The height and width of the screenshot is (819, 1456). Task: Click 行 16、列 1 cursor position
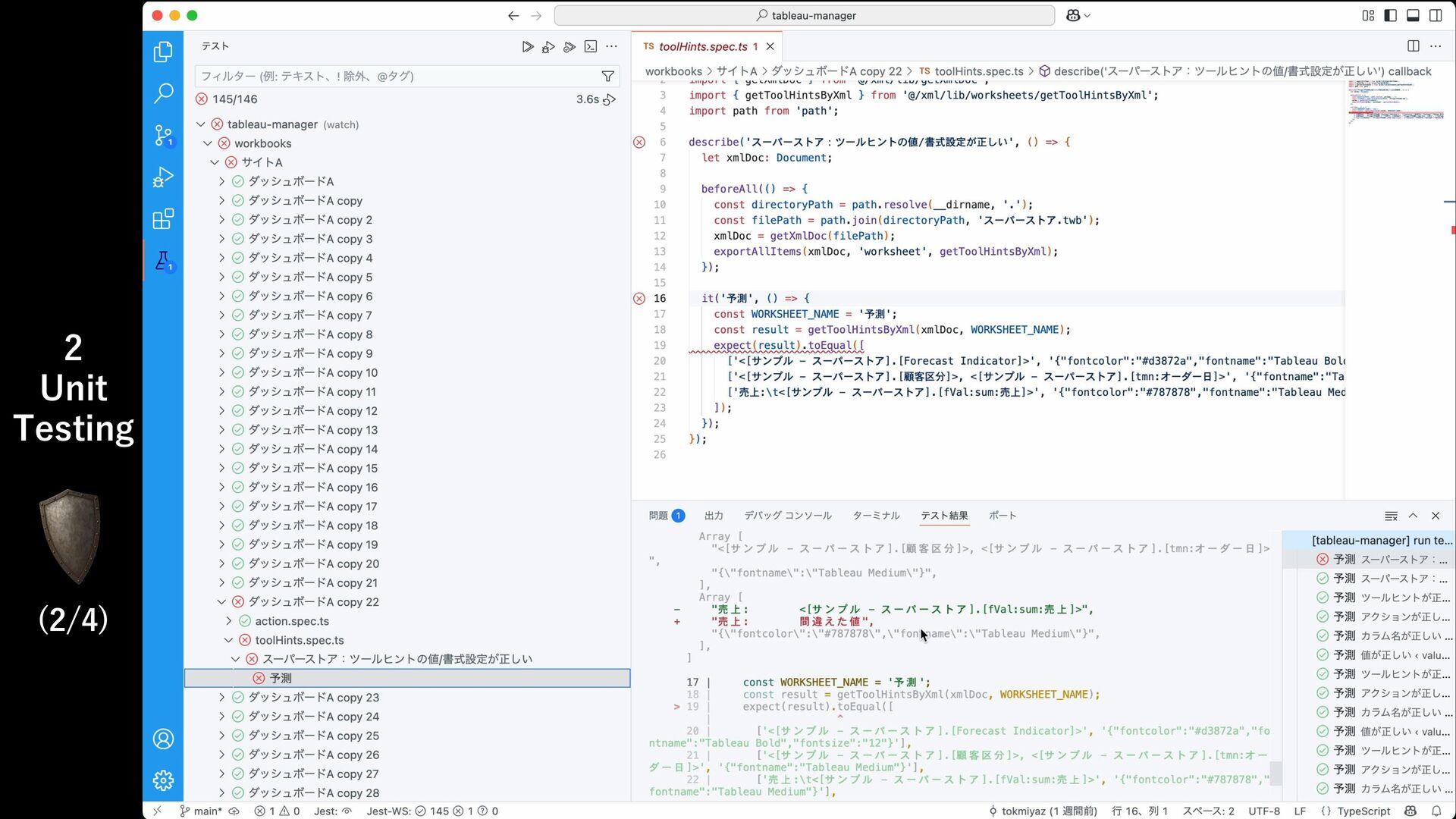(x=1140, y=811)
